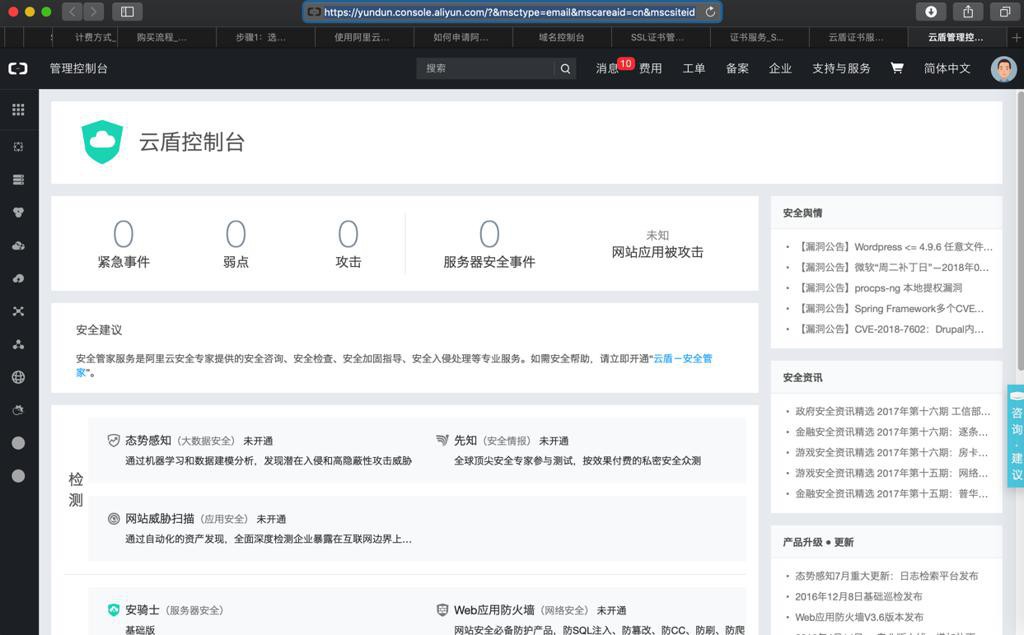Viewport: 1024px width, 635px height.
Task: Open the stacked server icon in sidebar
Action: (x=18, y=180)
